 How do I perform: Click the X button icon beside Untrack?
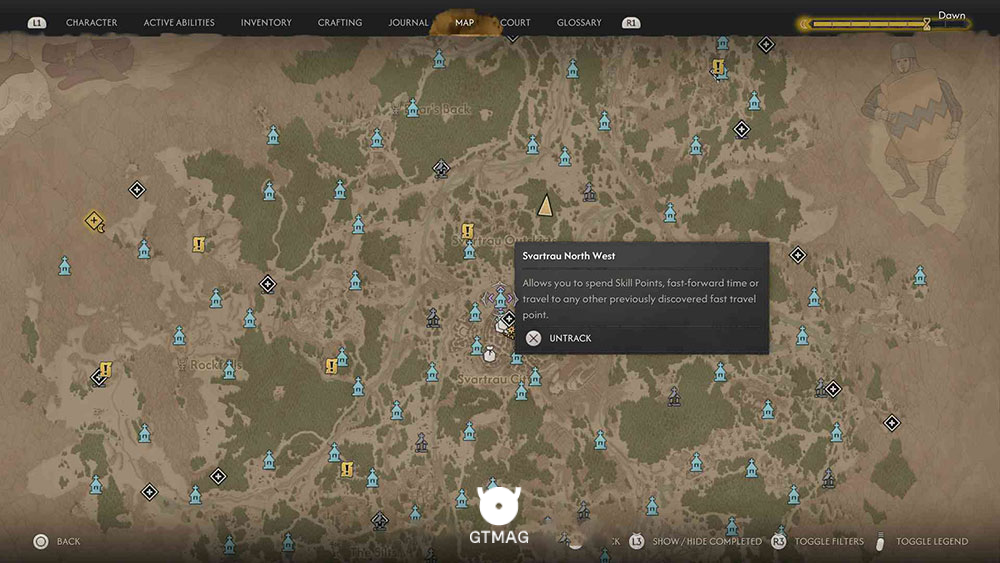[534, 338]
